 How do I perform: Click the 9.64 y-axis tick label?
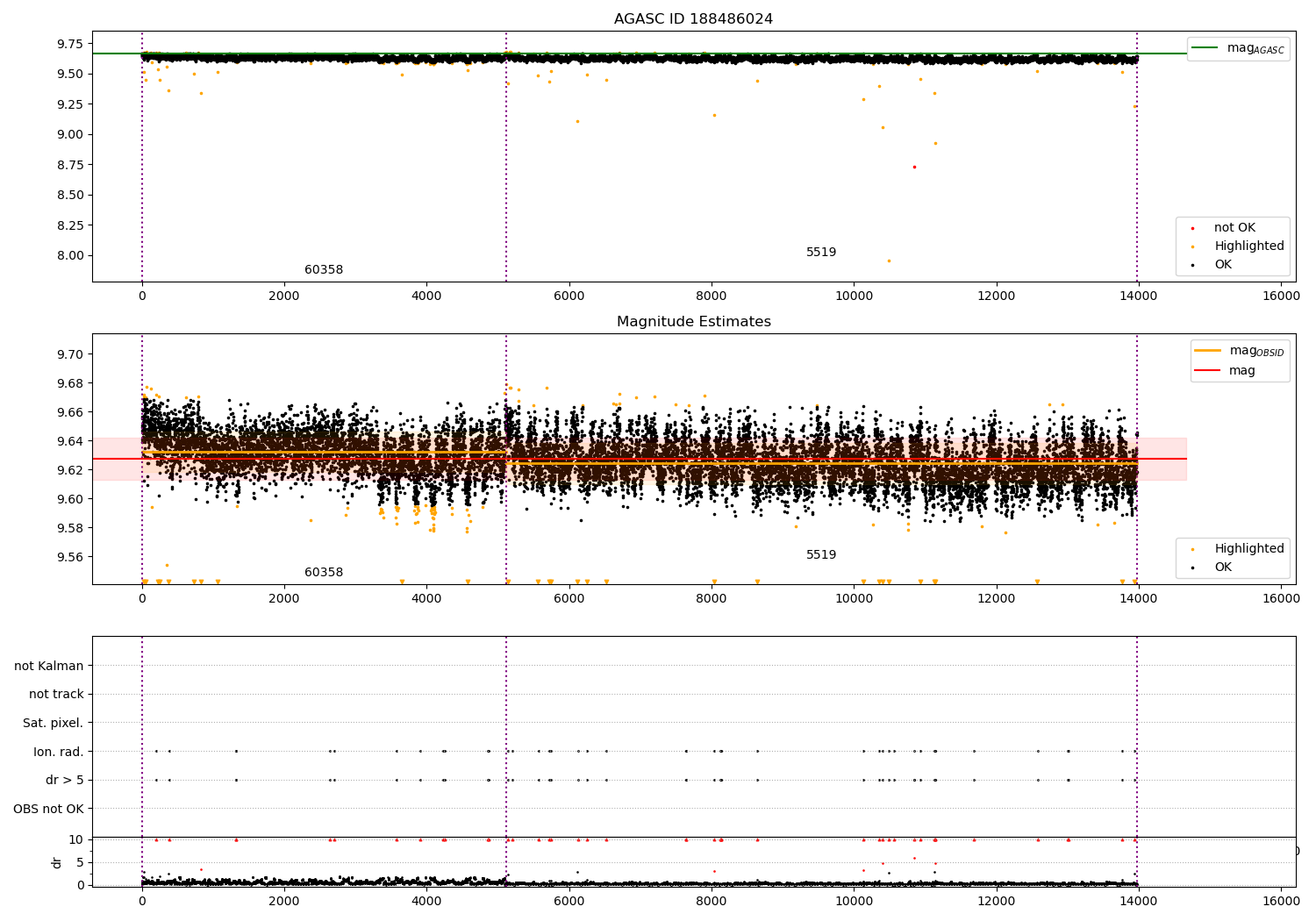(x=69, y=441)
